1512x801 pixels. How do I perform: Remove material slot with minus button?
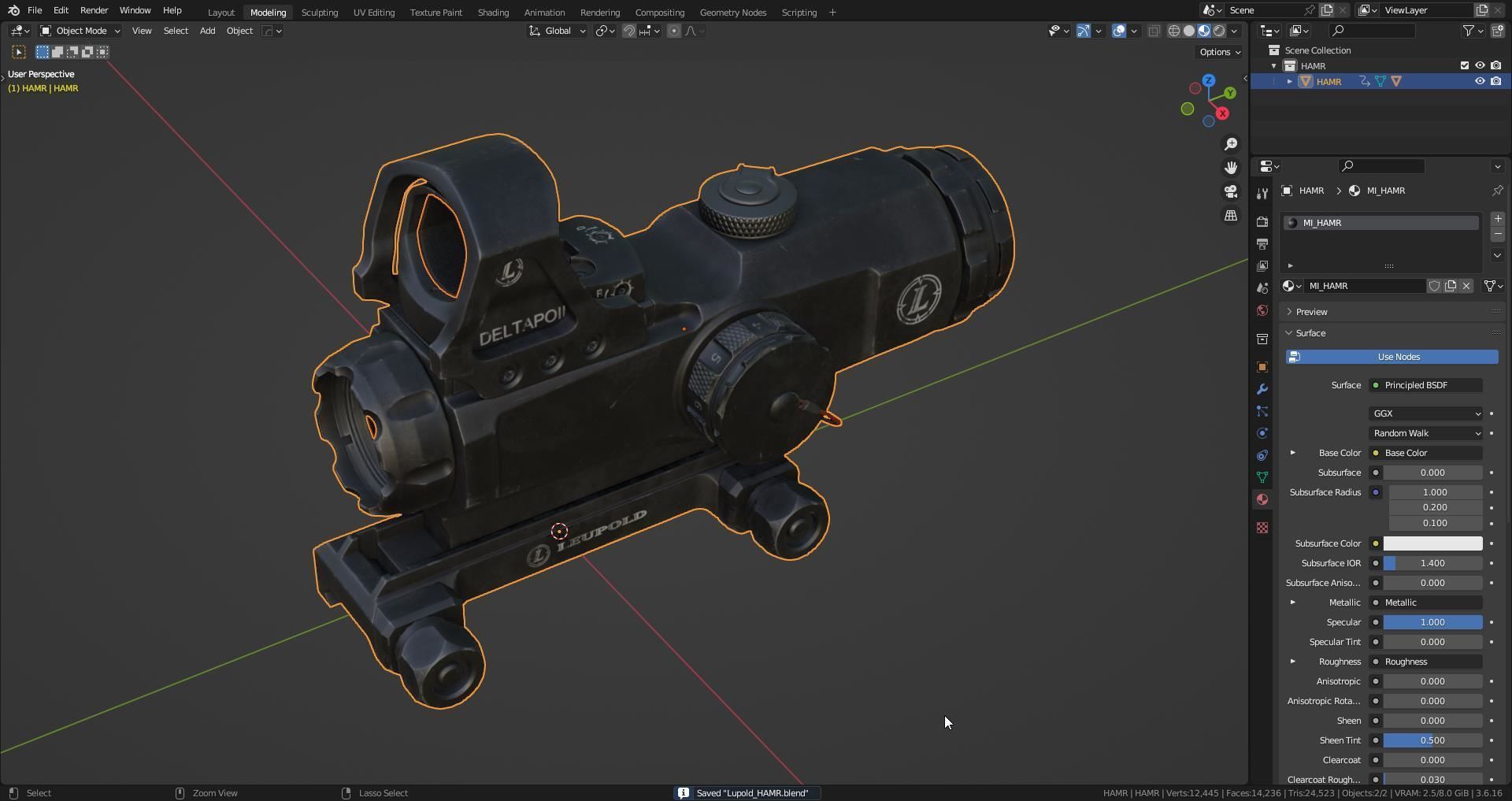pyautogui.click(x=1497, y=235)
